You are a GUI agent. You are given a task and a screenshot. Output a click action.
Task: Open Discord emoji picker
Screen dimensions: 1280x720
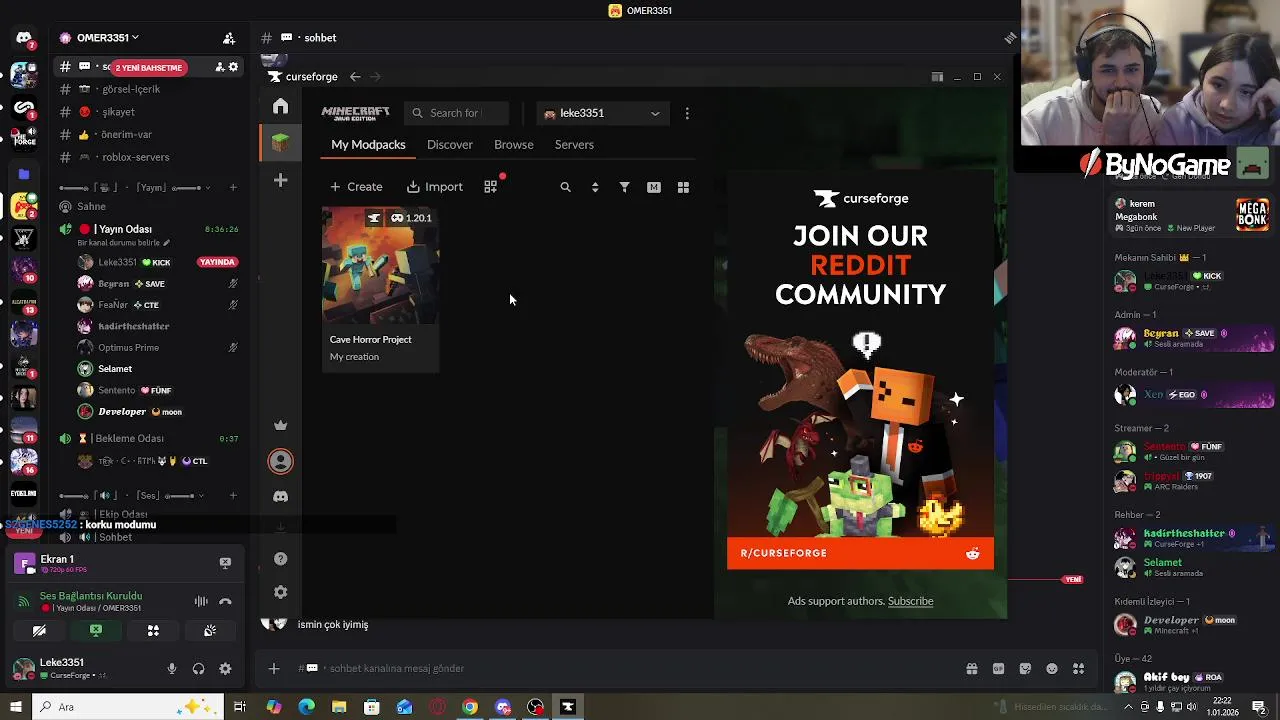pos(1052,669)
